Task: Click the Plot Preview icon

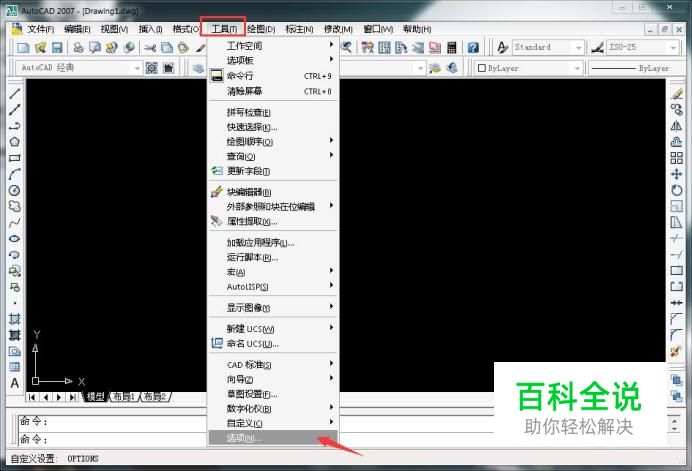Action: pos(95,47)
